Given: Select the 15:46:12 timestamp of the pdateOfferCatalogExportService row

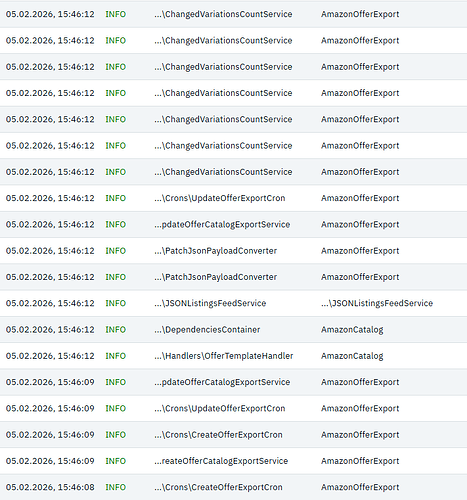Looking at the screenshot, I should (x=50, y=225).
